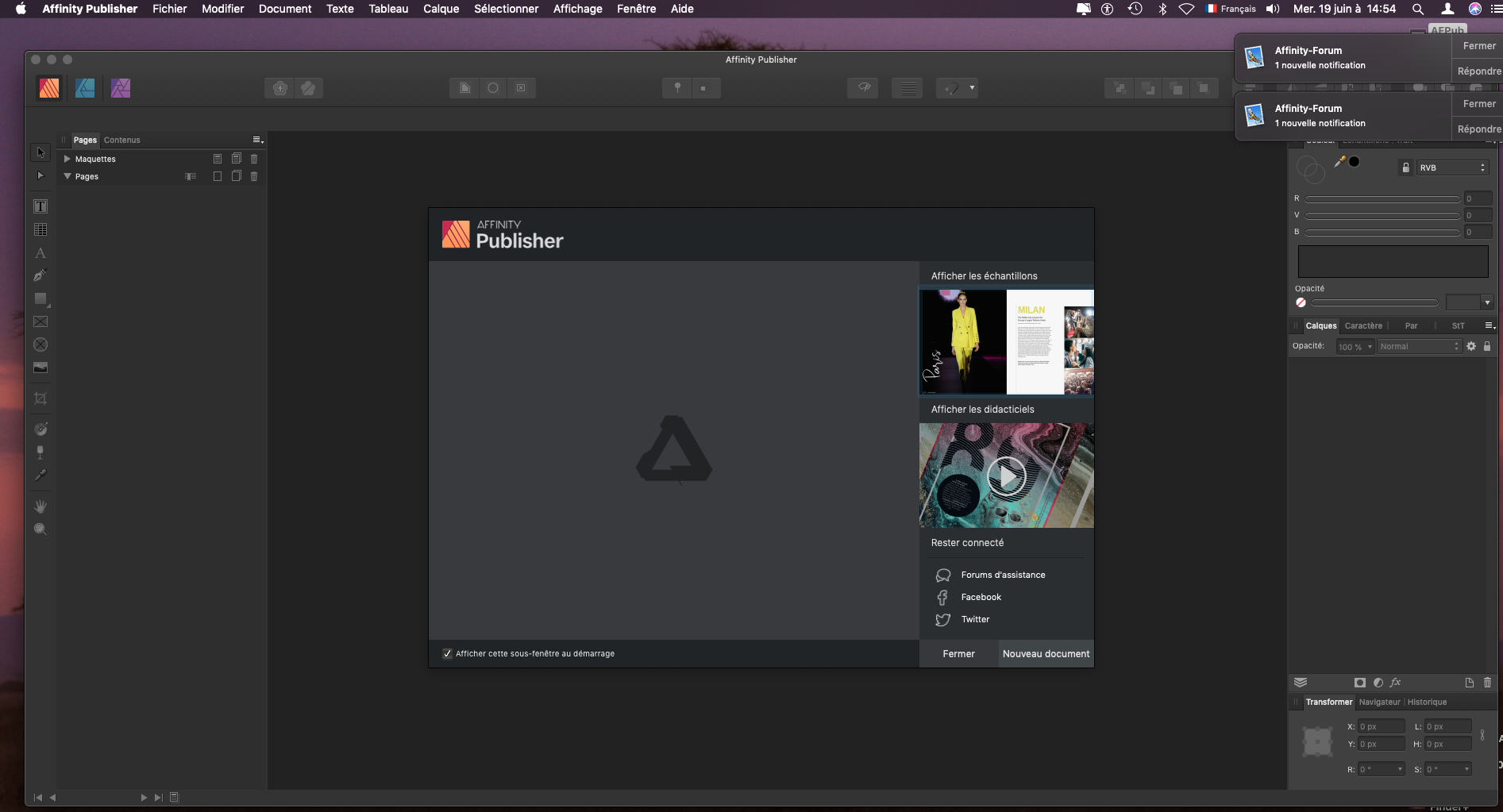Select the Picture Frame Rectangle tool
This screenshot has width=1503, height=812.
tap(40, 321)
